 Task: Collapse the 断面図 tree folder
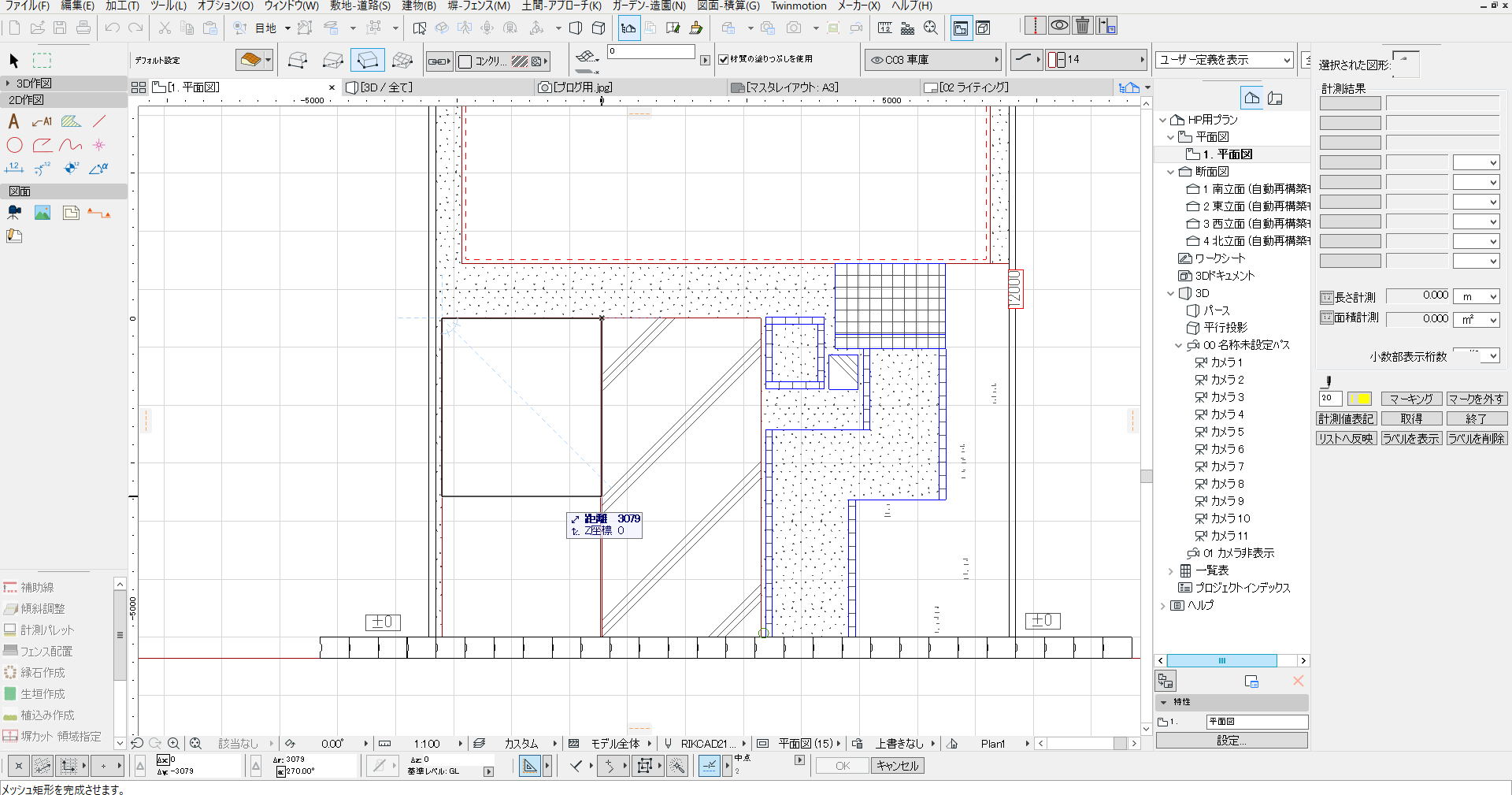(x=1170, y=172)
